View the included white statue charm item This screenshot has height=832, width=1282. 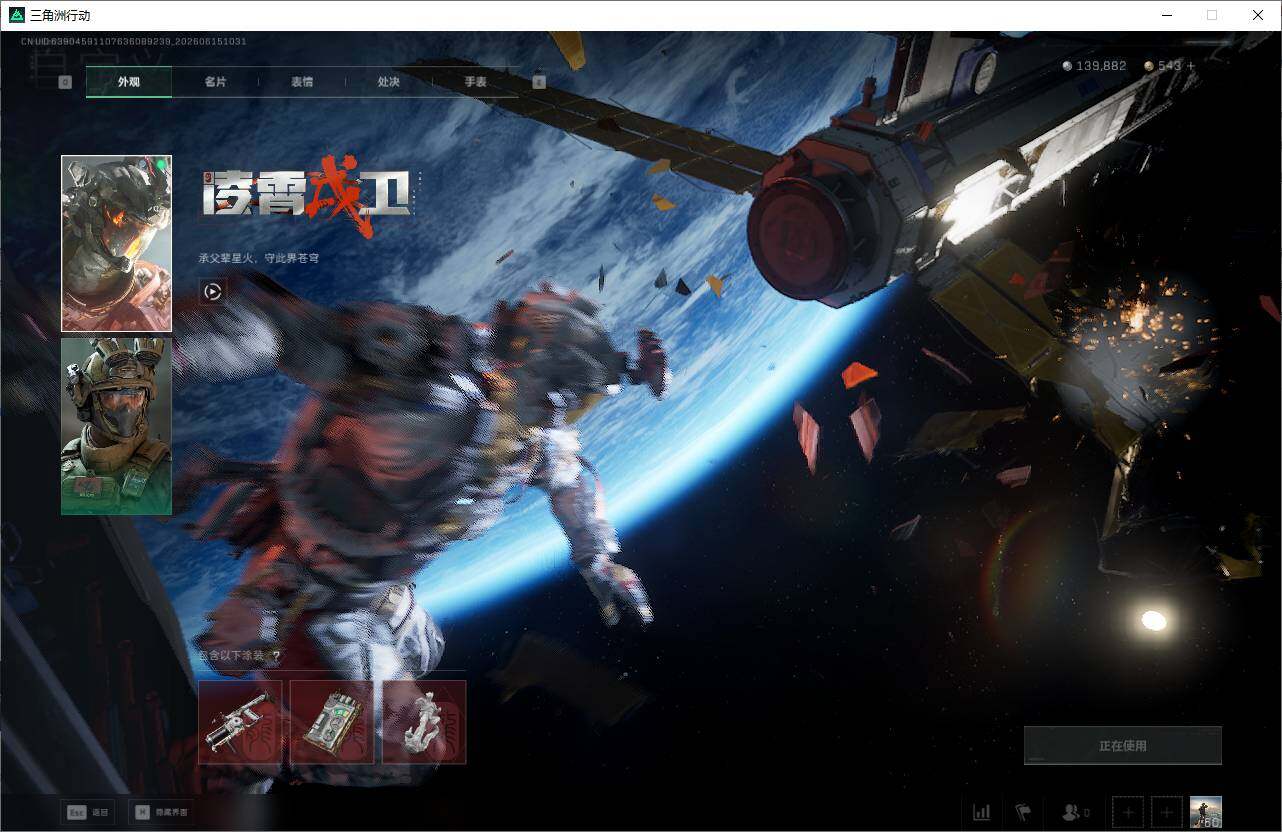424,722
